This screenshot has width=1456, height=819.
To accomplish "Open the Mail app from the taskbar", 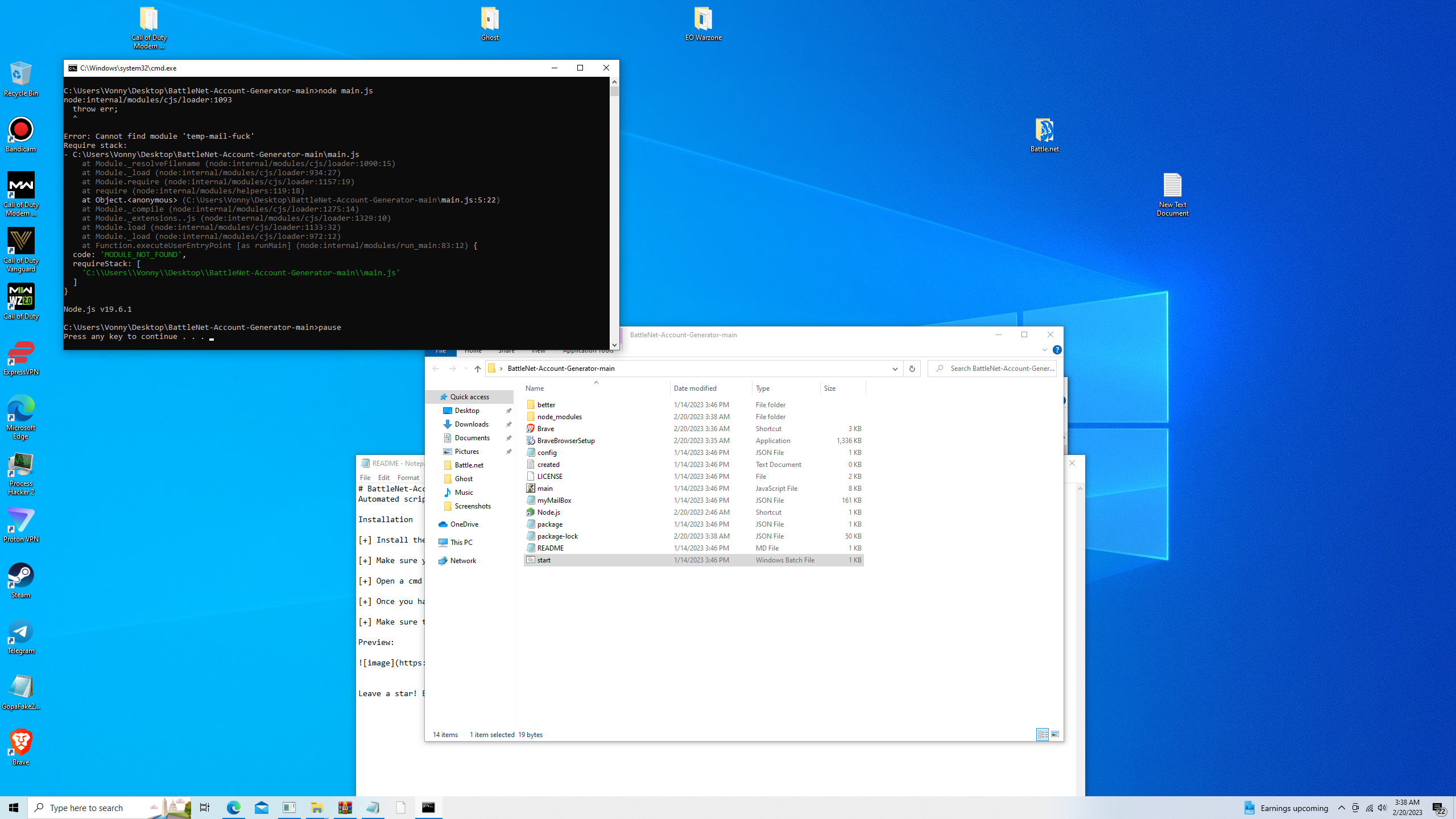I will pos(262,807).
